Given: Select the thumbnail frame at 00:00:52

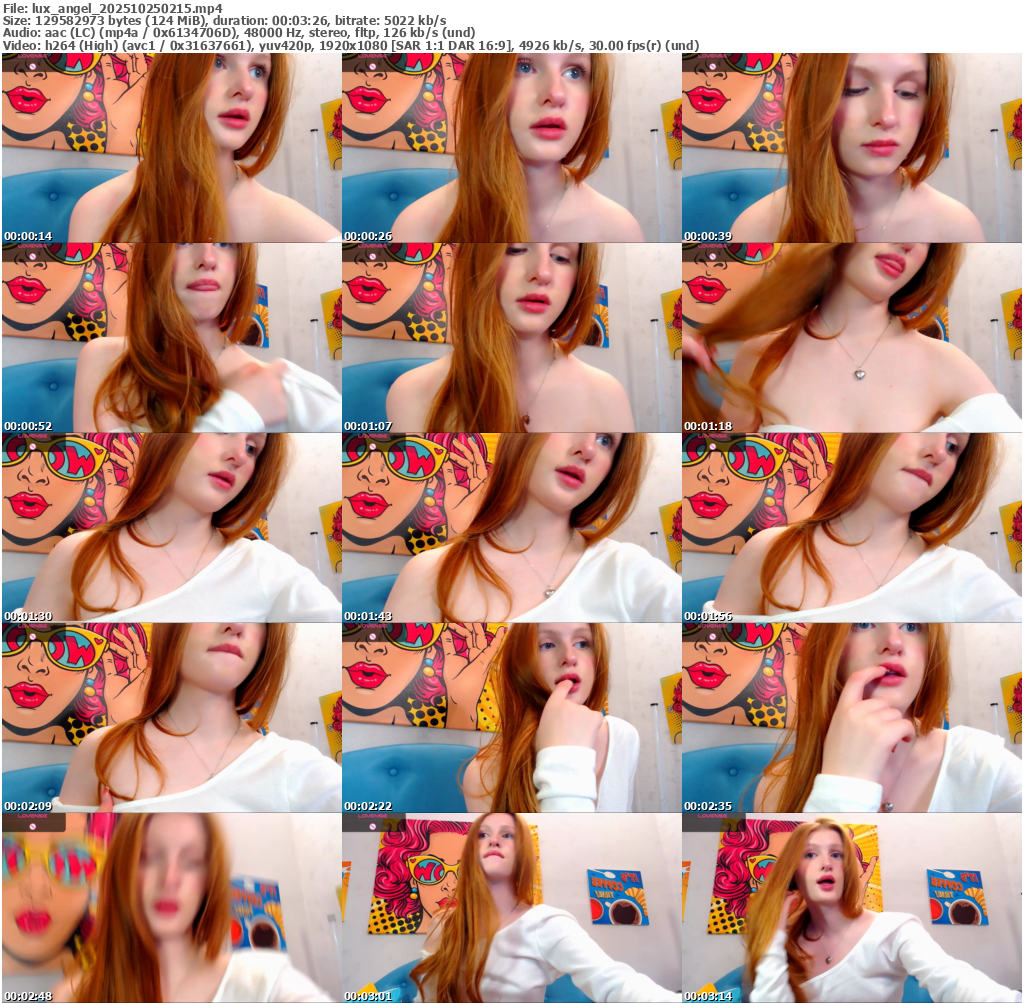Looking at the screenshot, I should [171, 338].
